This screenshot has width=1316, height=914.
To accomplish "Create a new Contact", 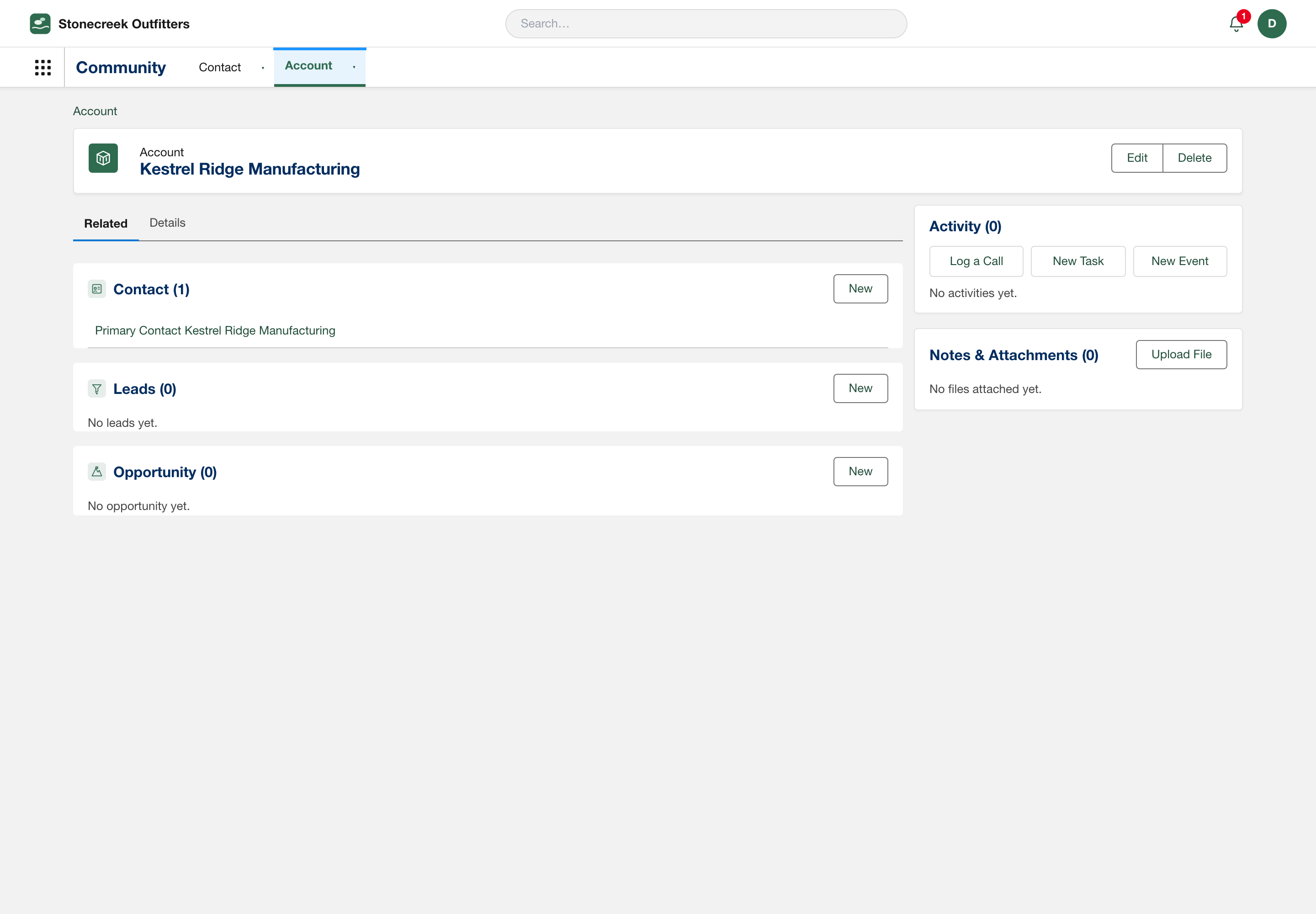I will [860, 289].
